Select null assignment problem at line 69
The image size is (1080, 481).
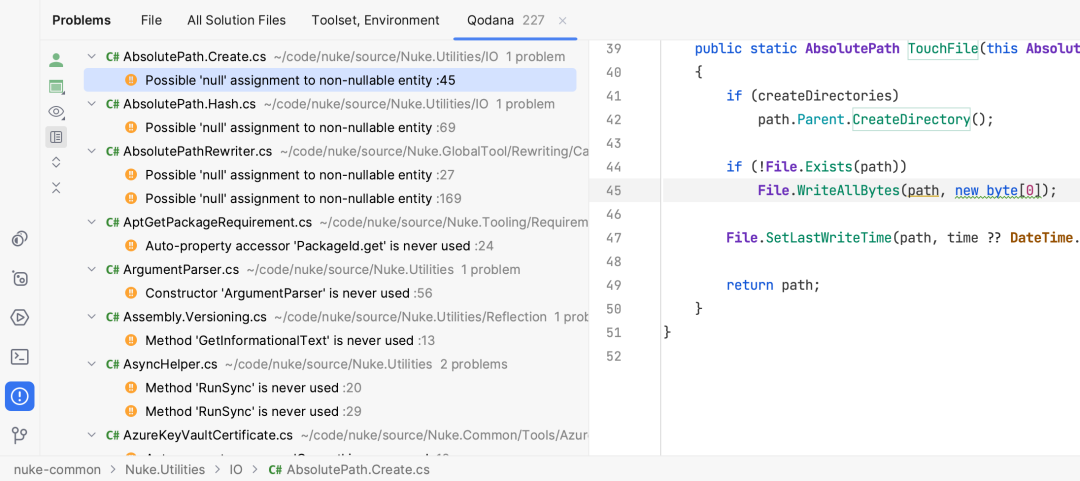pos(330,127)
